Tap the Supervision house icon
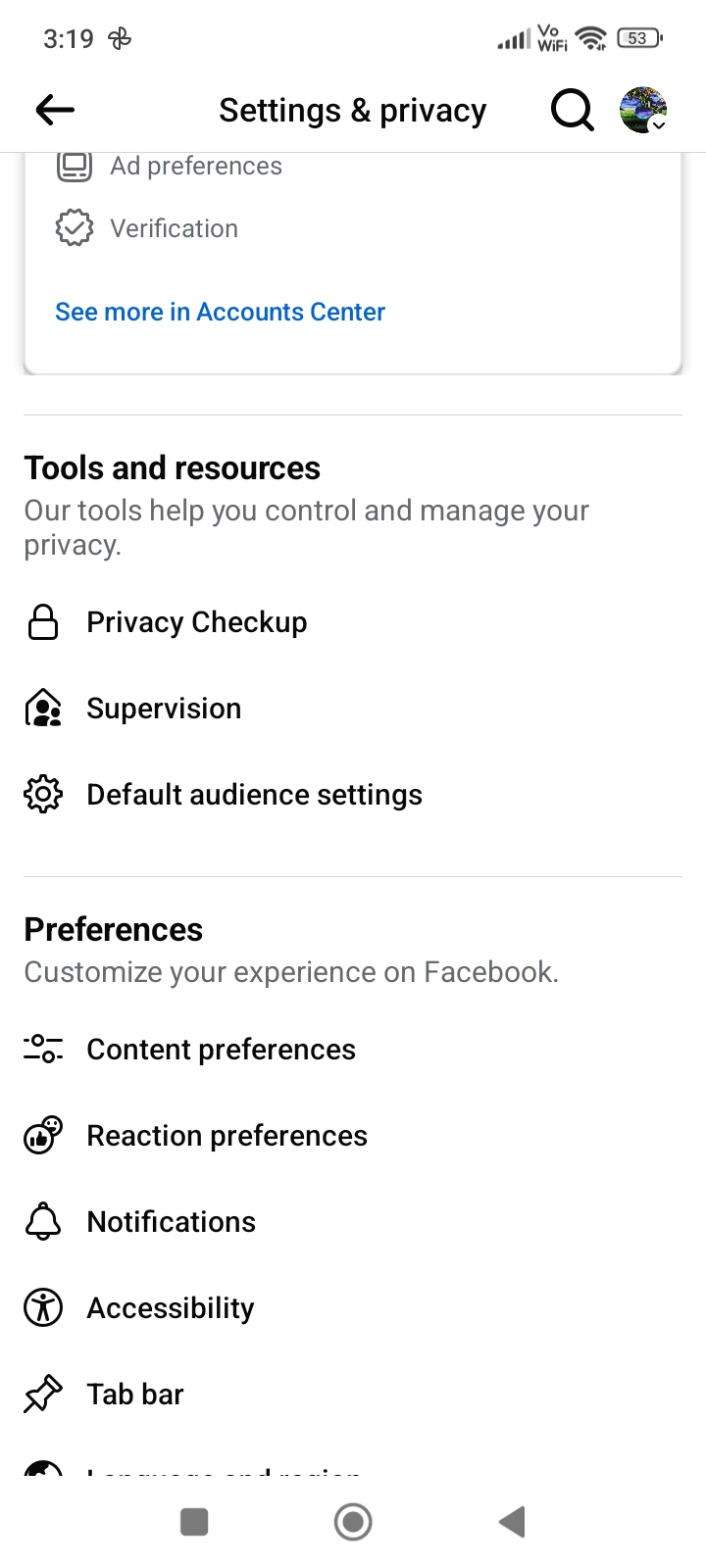Image resolution: width=706 pixels, height=1568 pixels. coord(43,709)
